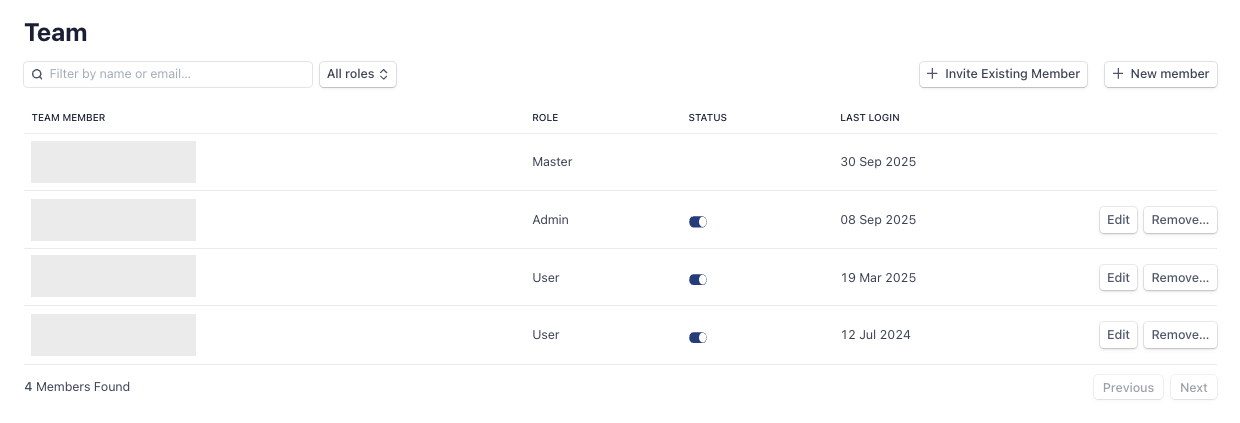
Task: Toggle status for user with 12 Jul 2024 login
Action: (698, 338)
